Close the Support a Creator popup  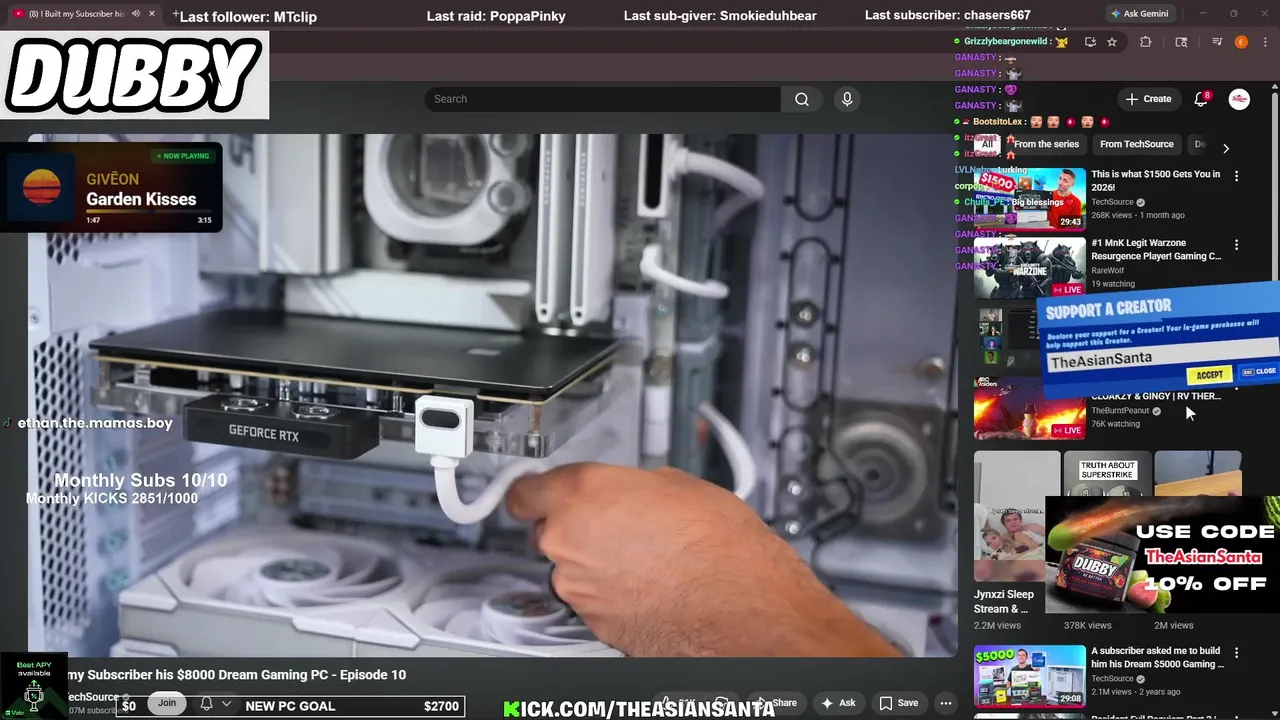point(1258,372)
